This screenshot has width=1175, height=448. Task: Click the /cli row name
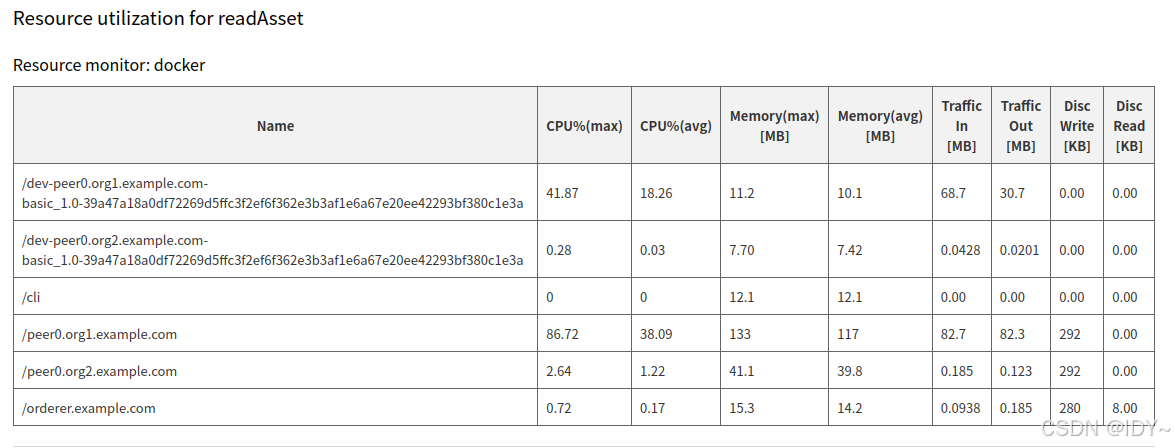point(32,297)
